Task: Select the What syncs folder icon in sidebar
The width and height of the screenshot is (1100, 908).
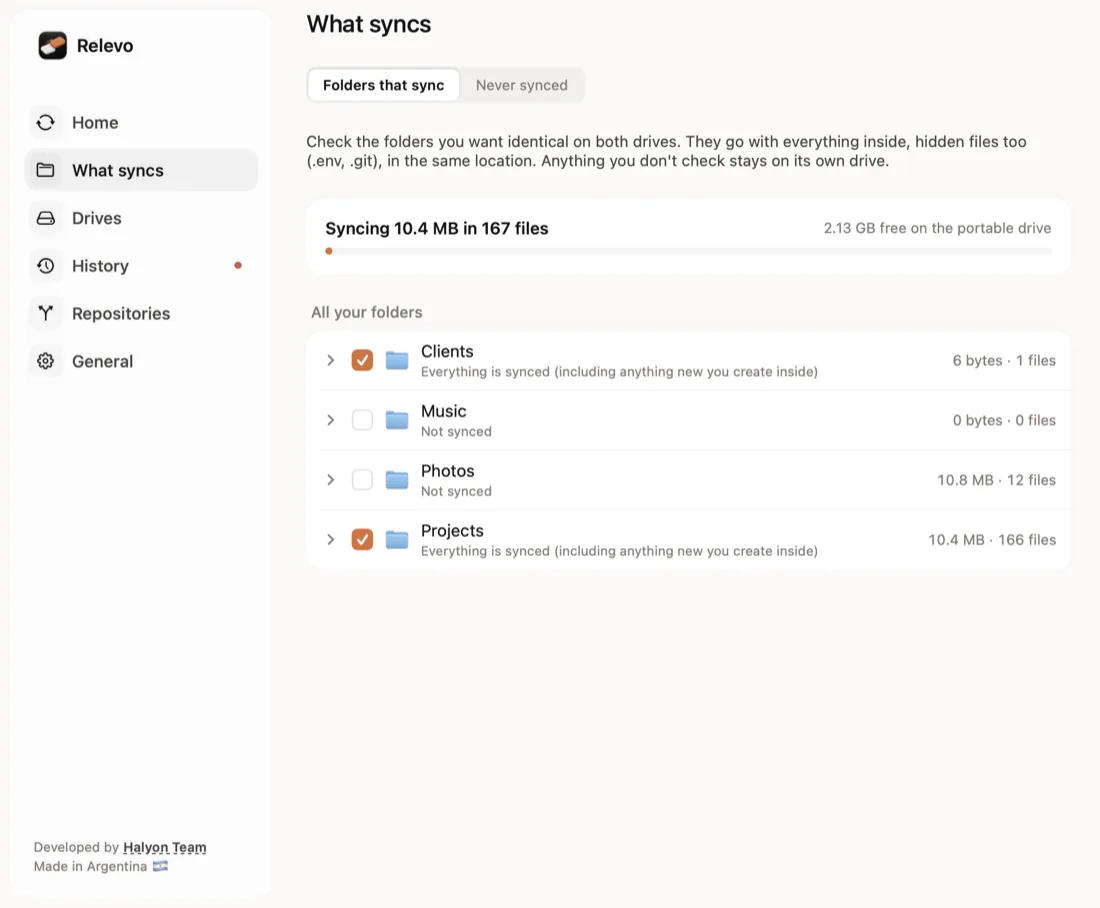Action: click(46, 171)
